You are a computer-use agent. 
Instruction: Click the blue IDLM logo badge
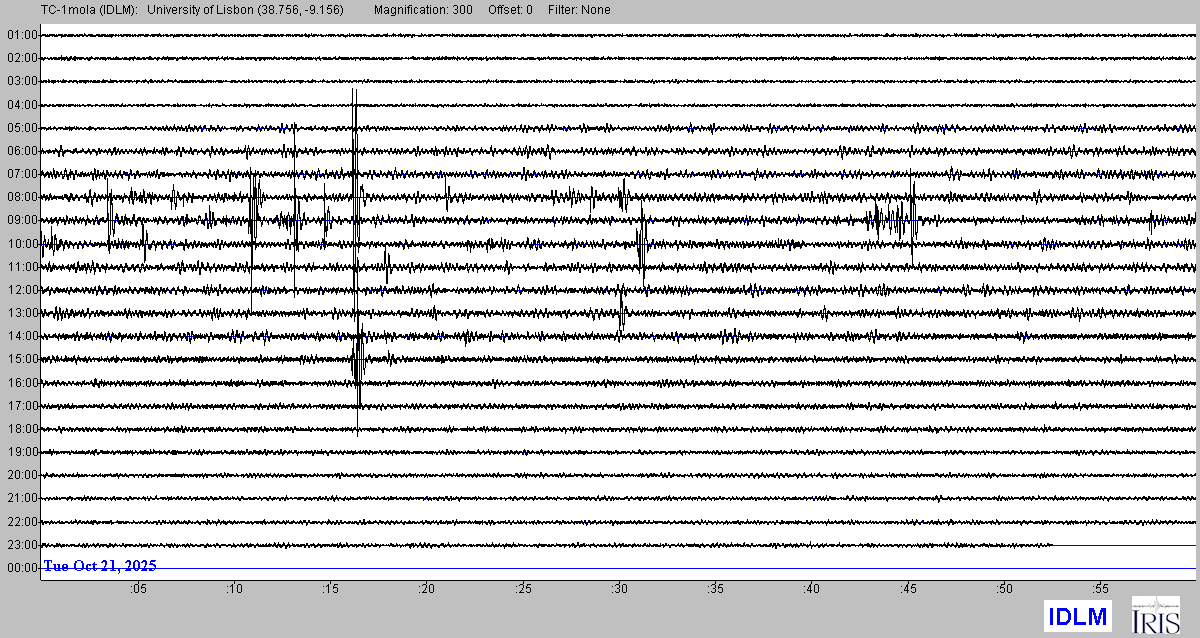1077,615
